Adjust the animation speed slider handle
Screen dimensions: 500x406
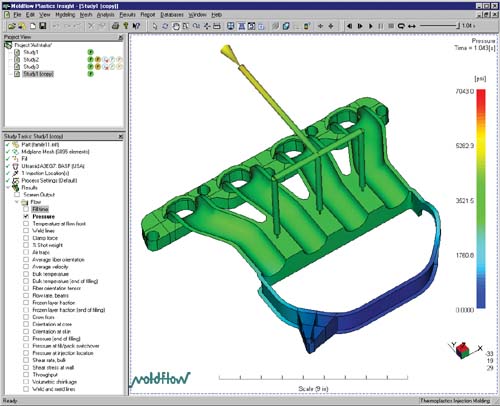click(x=458, y=26)
